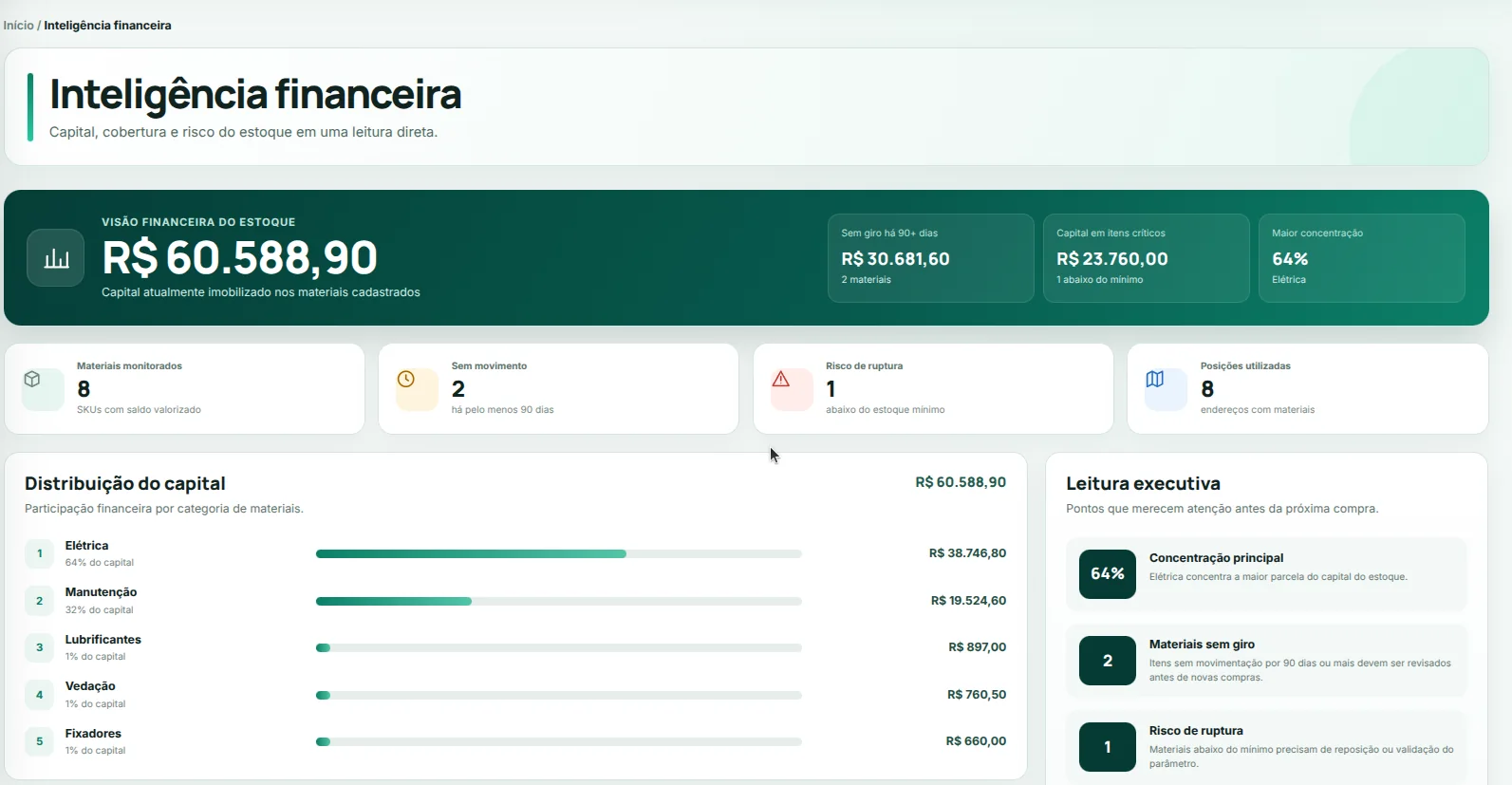This screenshot has height=785, width=1512.
Task: Click the clock icon for Sem movimento
Action: click(406, 380)
